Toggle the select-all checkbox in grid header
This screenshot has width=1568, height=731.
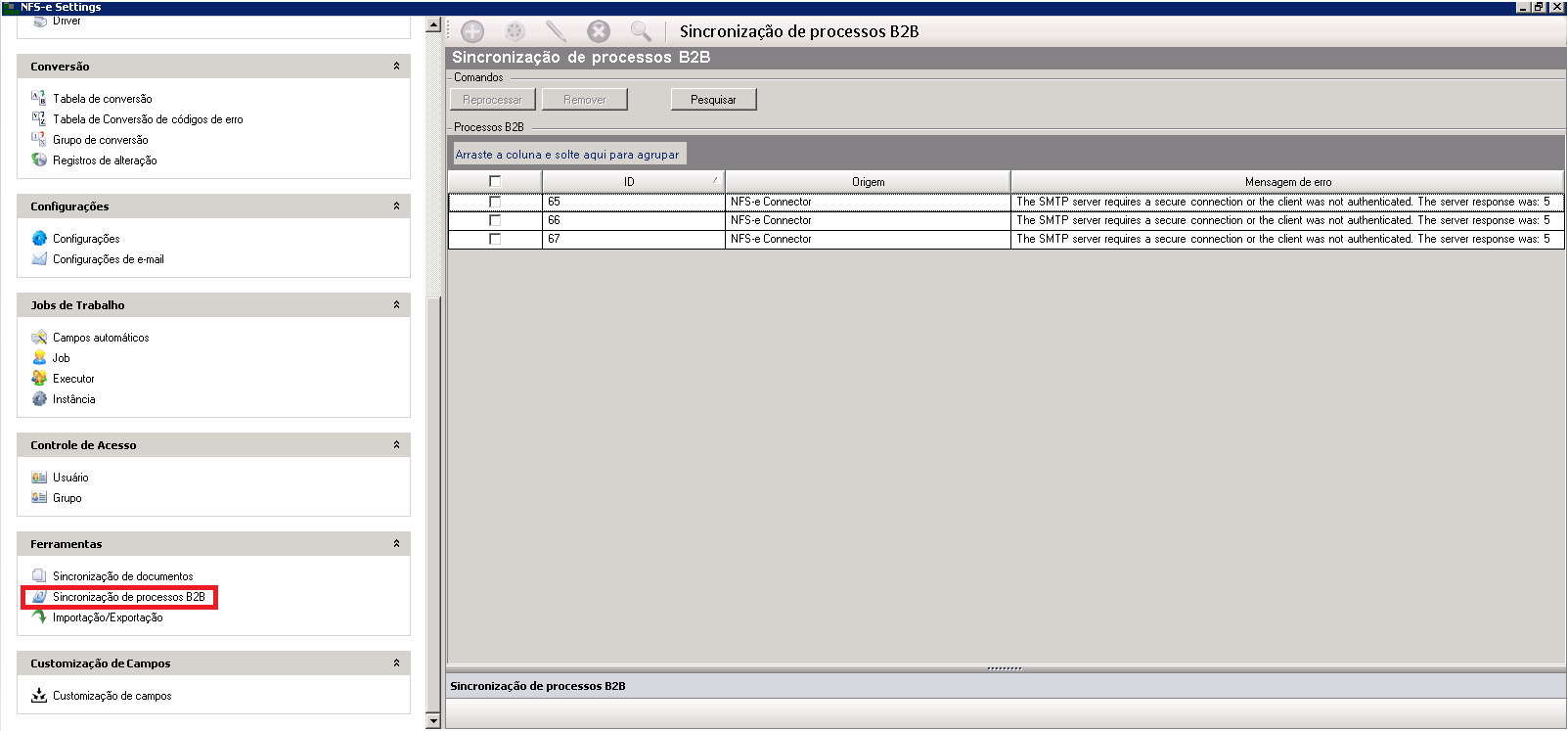pos(495,181)
